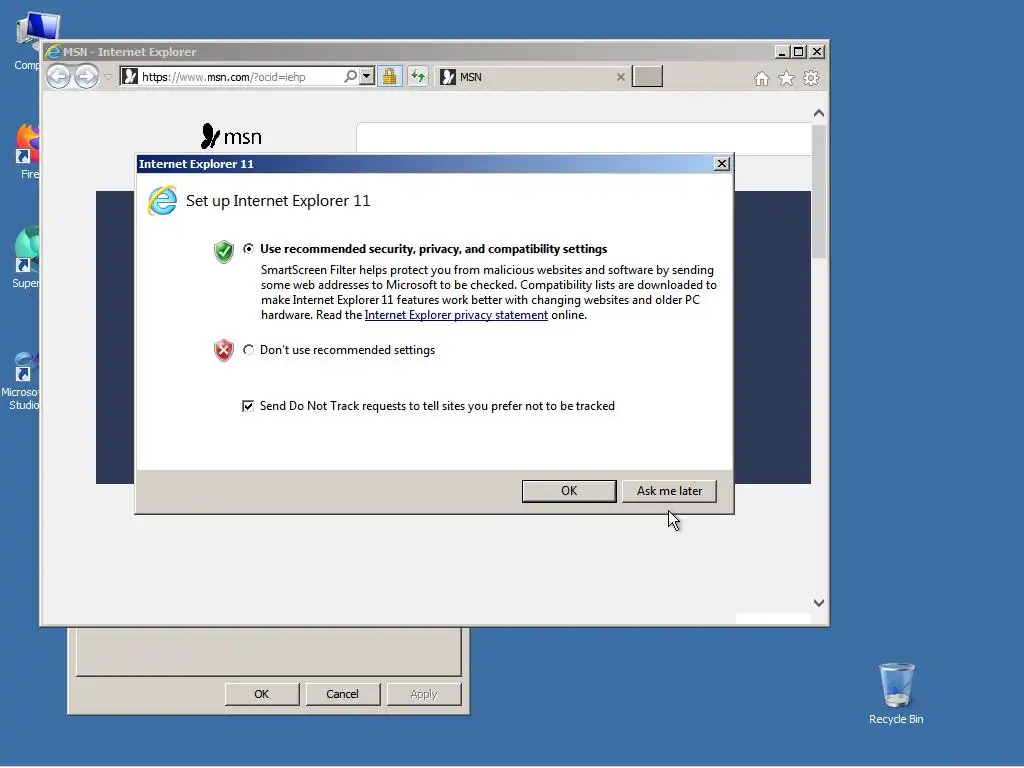Open the address bar autocomplete dropdown arrow
The image size is (1024, 768).
click(367, 76)
